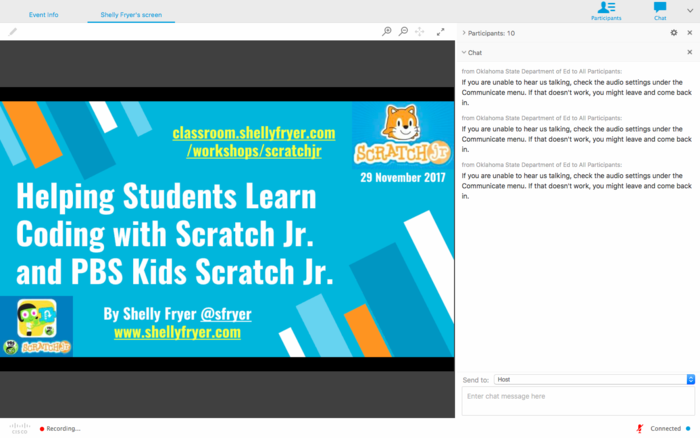
Task: Enter full screen view of presentation
Action: [x=440, y=32]
